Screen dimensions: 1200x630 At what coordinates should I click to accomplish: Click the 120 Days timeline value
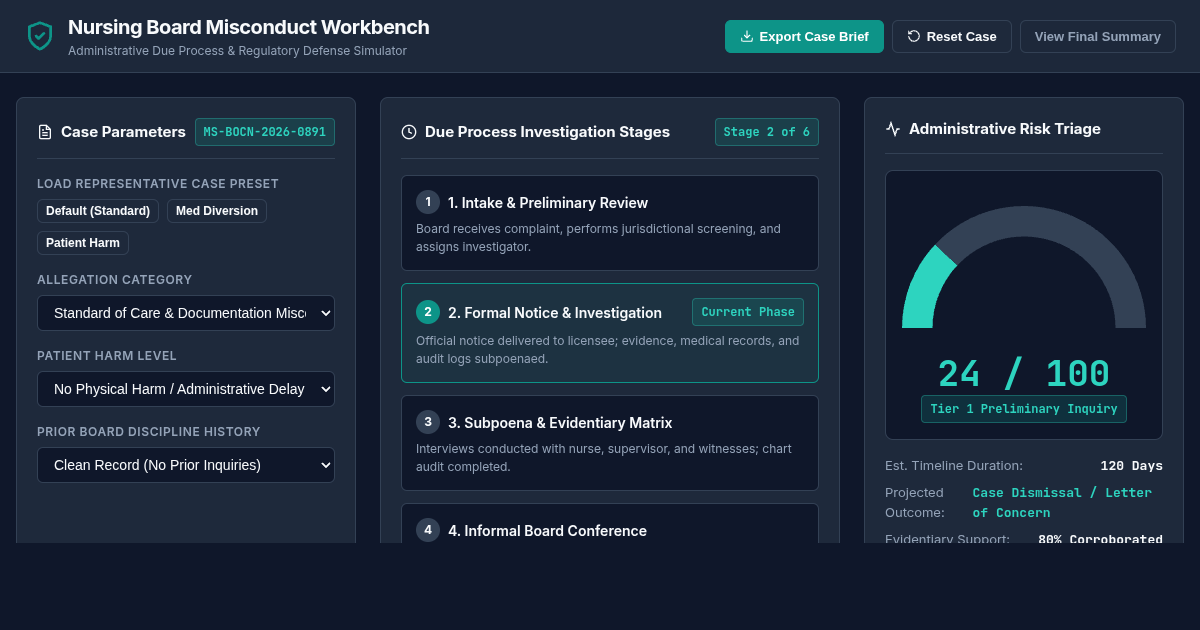pyautogui.click(x=1132, y=466)
